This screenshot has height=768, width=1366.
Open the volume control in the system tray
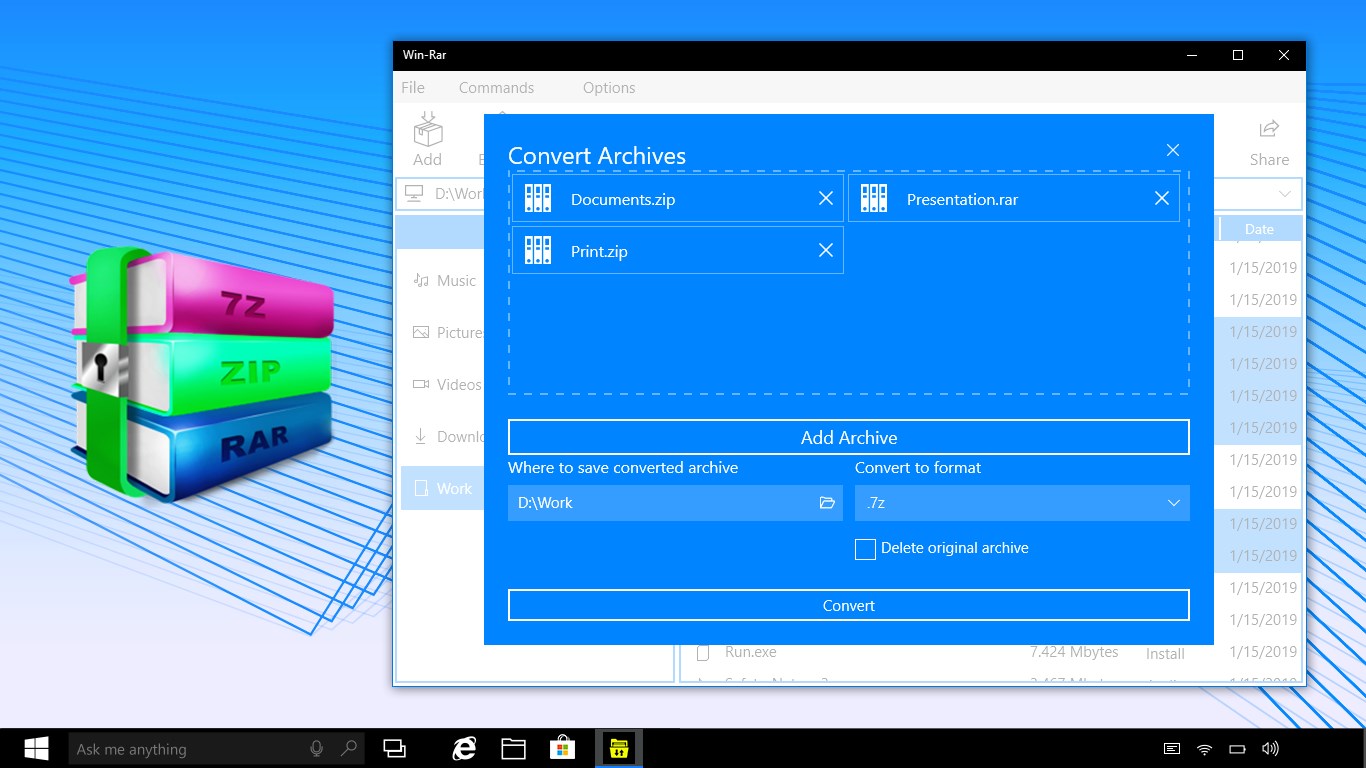click(x=1271, y=749)
